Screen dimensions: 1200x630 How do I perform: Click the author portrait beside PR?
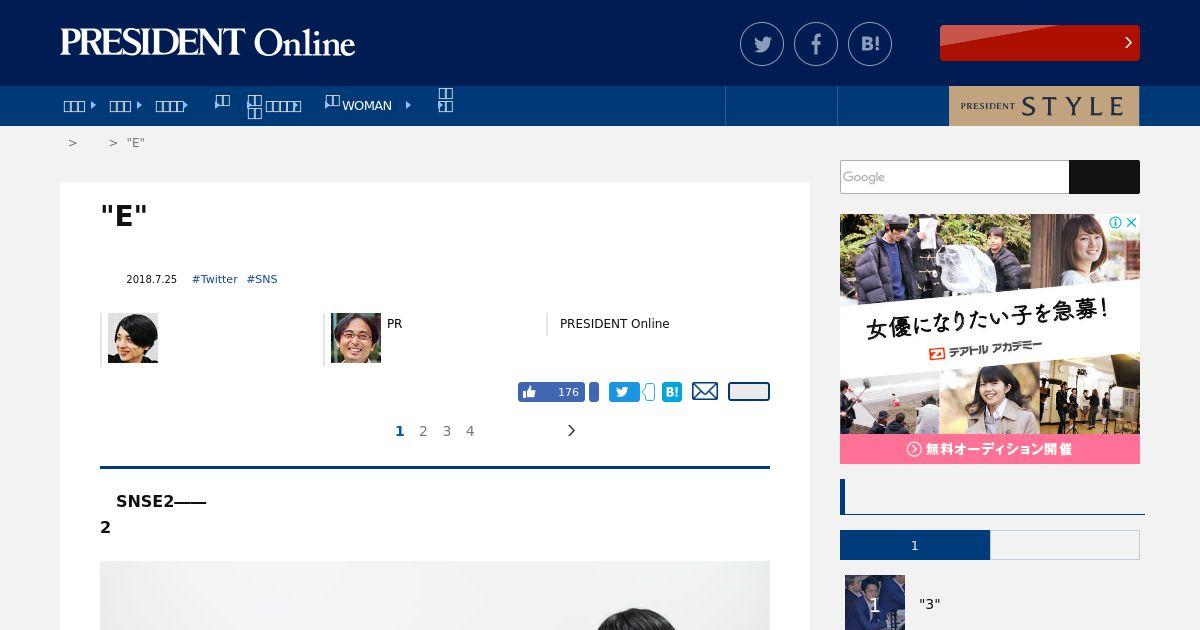tap(356, 338)
